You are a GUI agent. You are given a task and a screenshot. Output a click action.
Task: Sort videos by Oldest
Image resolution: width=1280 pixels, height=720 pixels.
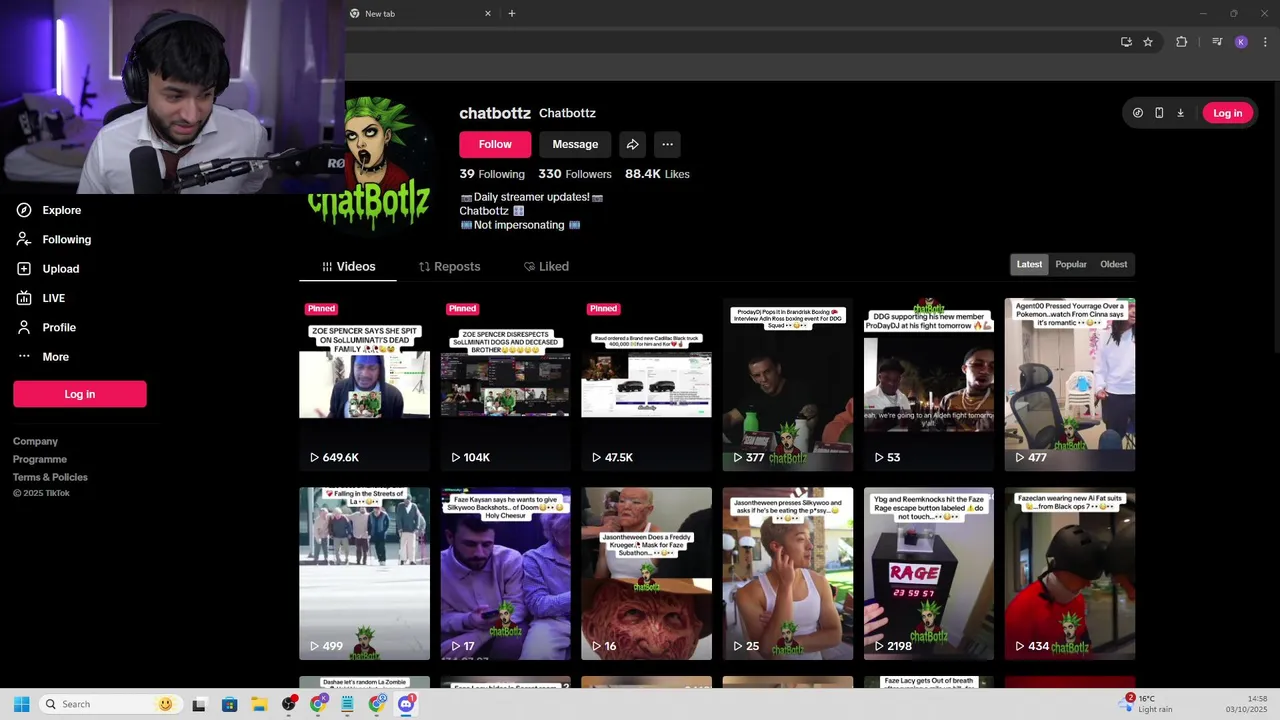pyautogui.click(x=1113, y=264)
